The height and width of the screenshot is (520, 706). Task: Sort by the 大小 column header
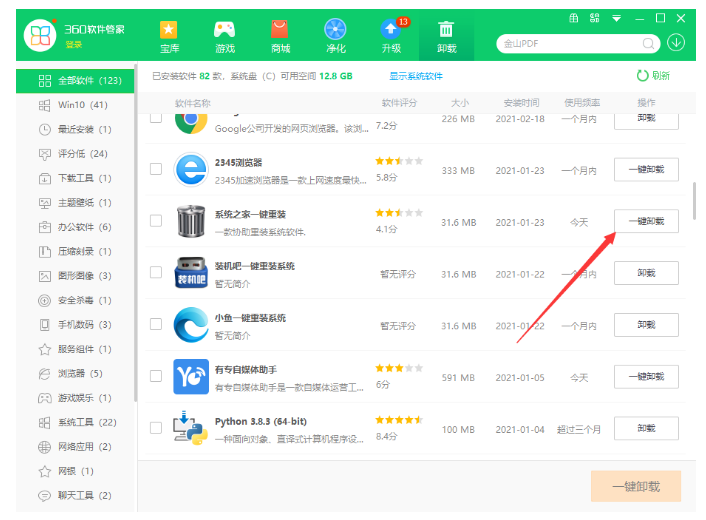459,103
